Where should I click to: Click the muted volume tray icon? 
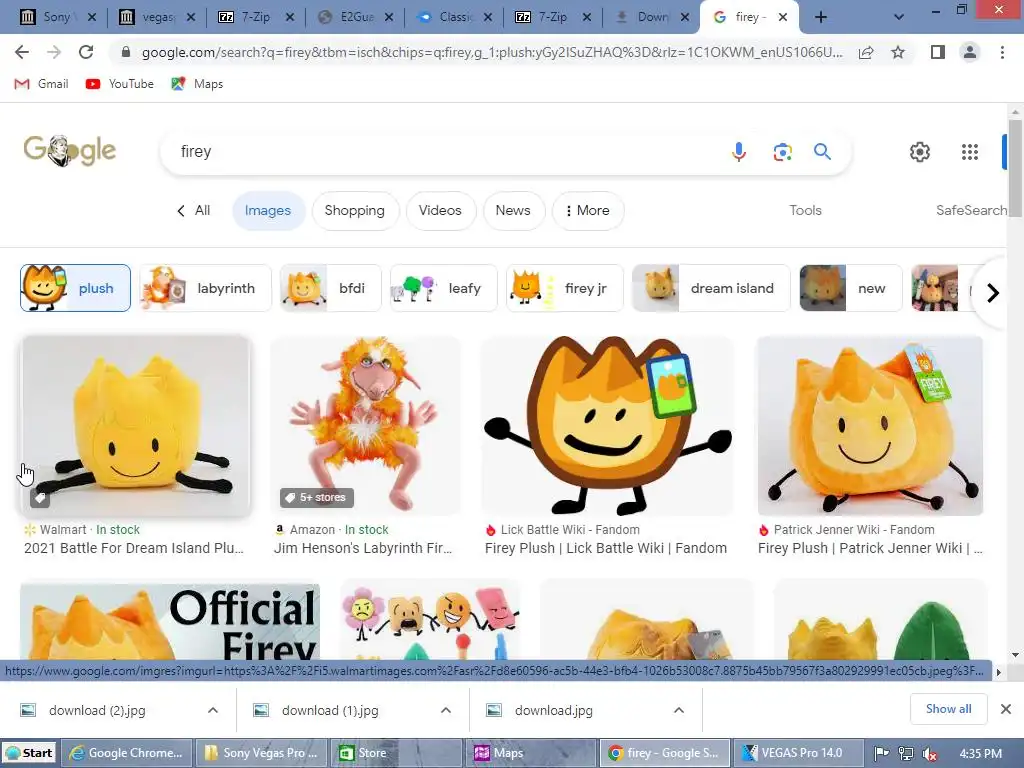pos(930,754)
